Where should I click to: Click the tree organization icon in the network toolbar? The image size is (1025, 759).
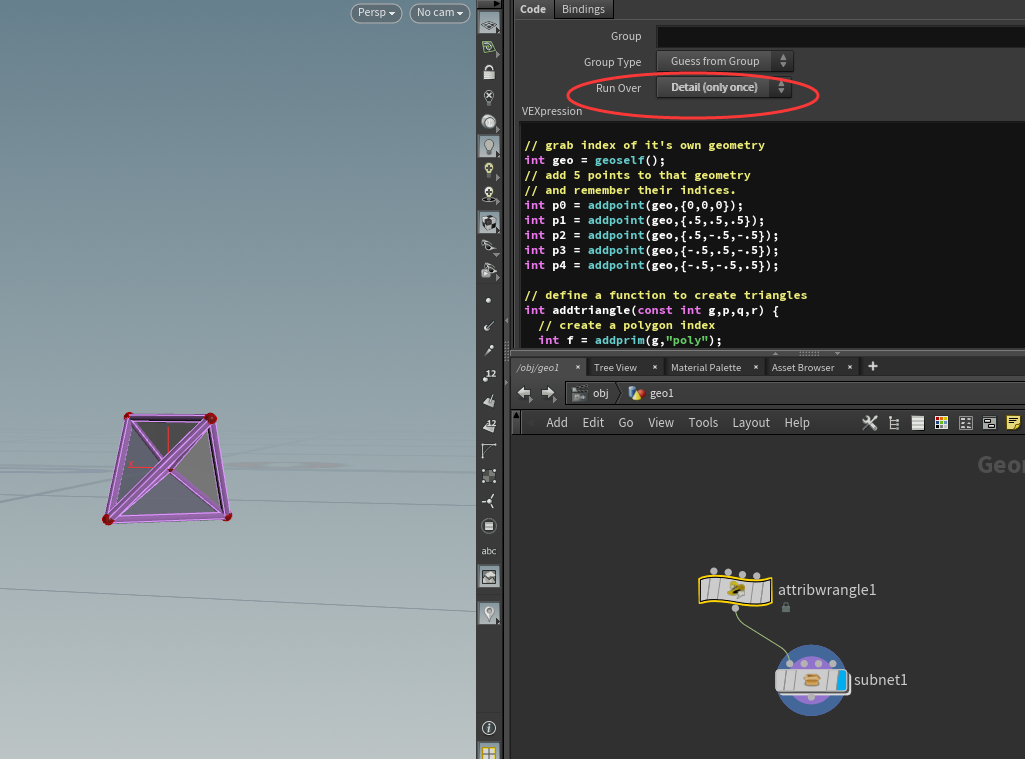(x=893, y=422)
